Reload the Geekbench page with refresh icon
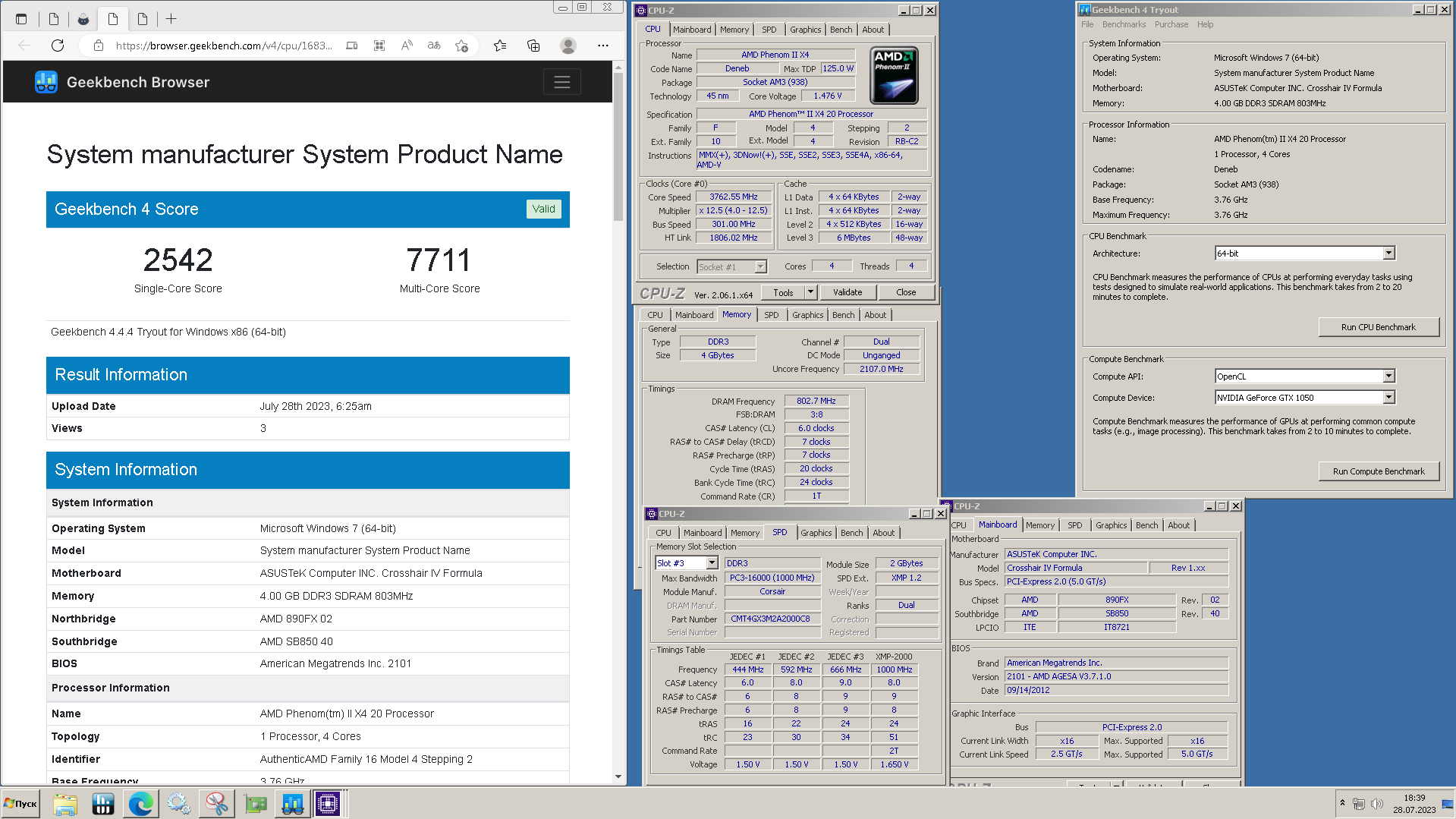Viewport: 1456px width, 819px height. pyautogui.click(x=58, y=46)
